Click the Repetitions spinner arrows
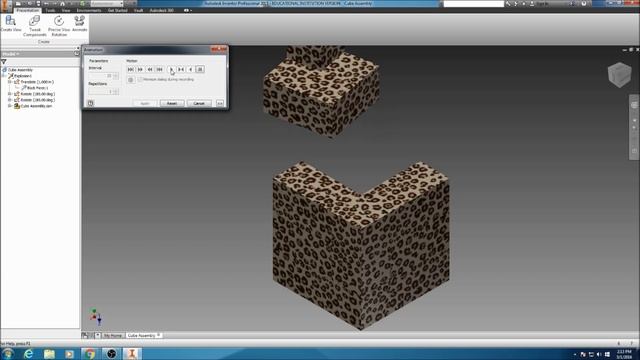Screen dimensions: 640x360 click(116, 91)
